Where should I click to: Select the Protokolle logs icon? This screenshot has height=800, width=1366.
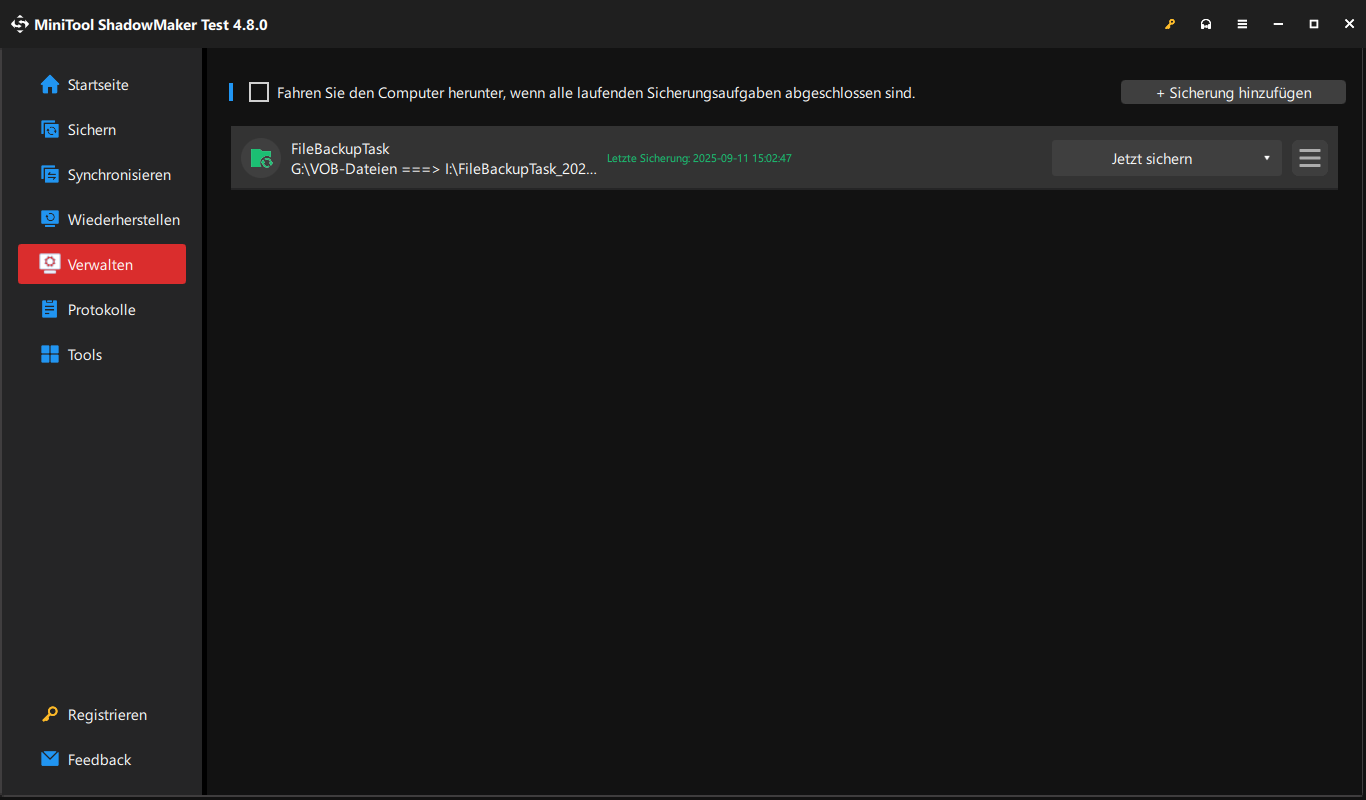point(49,309)
